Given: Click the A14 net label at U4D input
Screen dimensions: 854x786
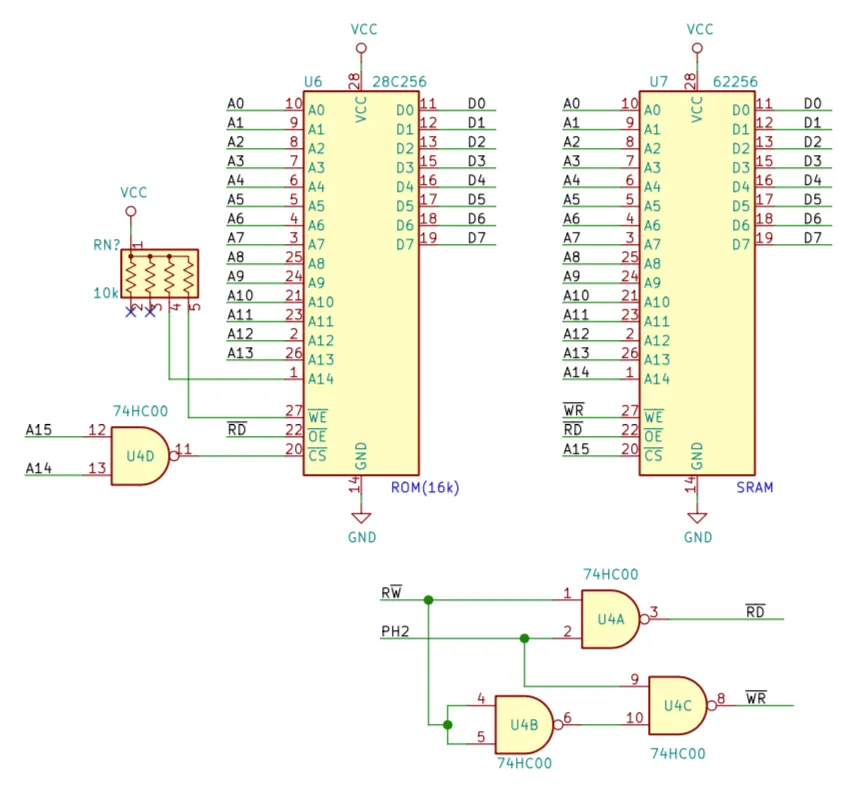Looking at the screenshot, I should [39, 468].
